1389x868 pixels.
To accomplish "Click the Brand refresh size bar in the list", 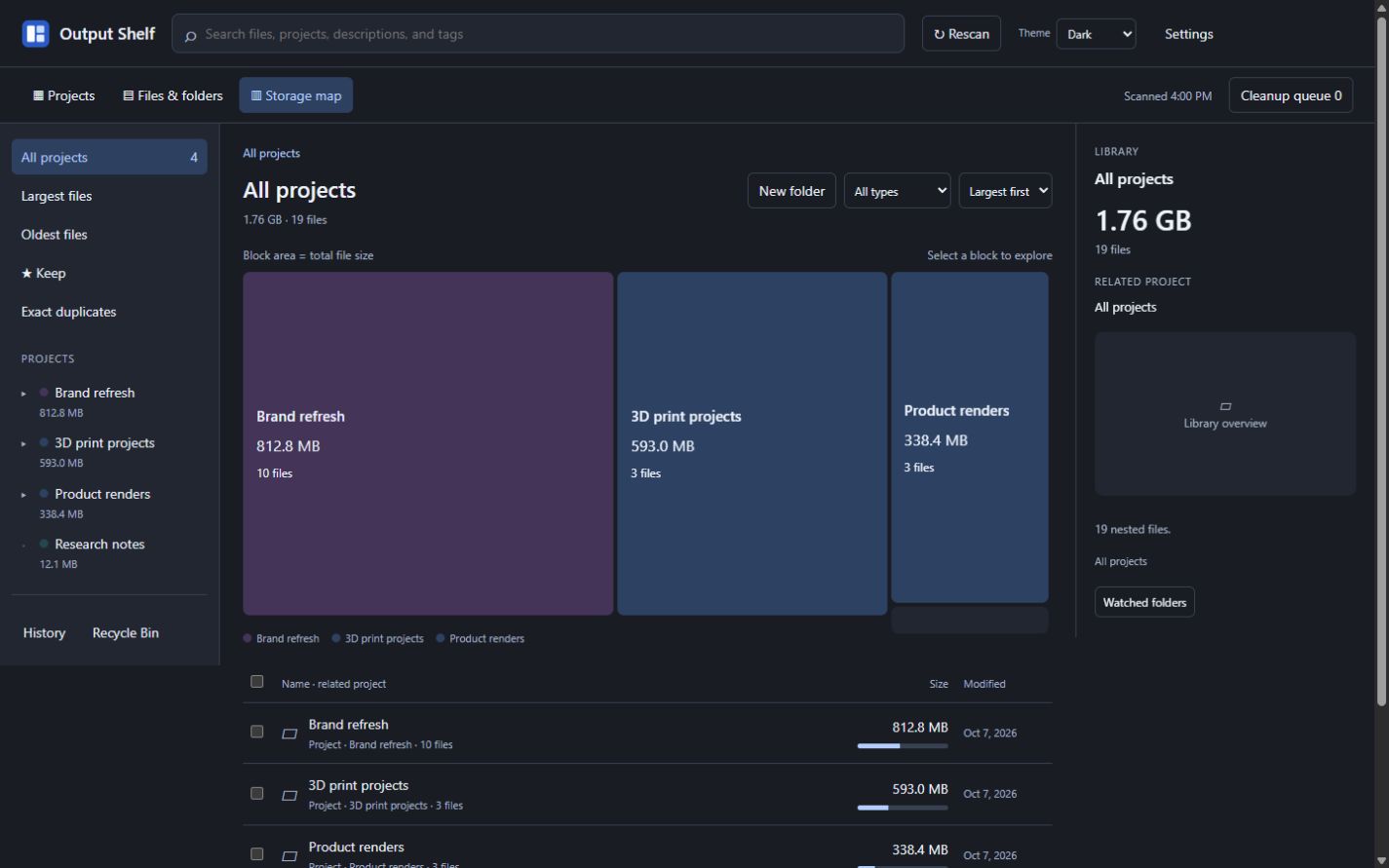I will (903, 746).
